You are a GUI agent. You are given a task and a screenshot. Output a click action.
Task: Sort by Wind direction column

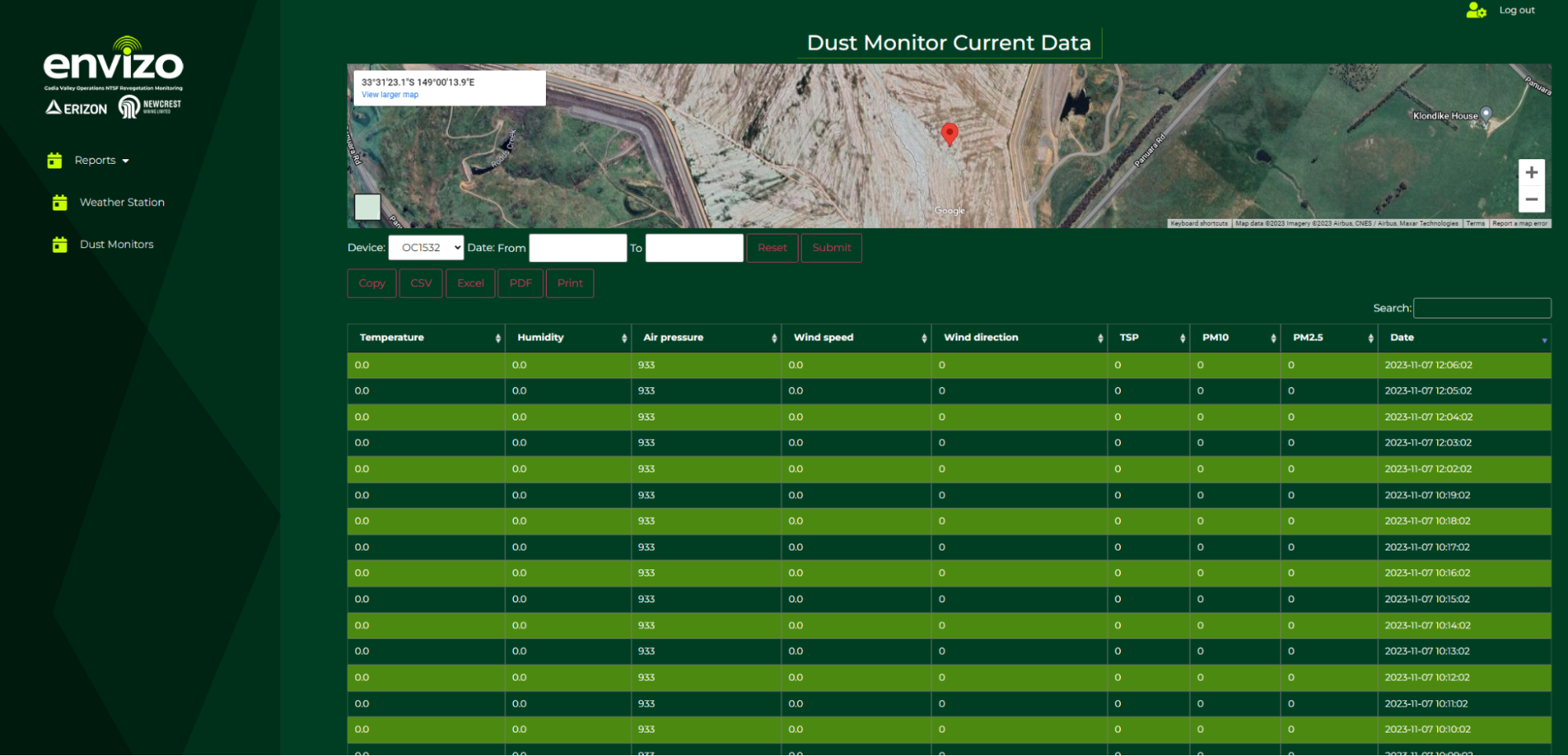1020,338
